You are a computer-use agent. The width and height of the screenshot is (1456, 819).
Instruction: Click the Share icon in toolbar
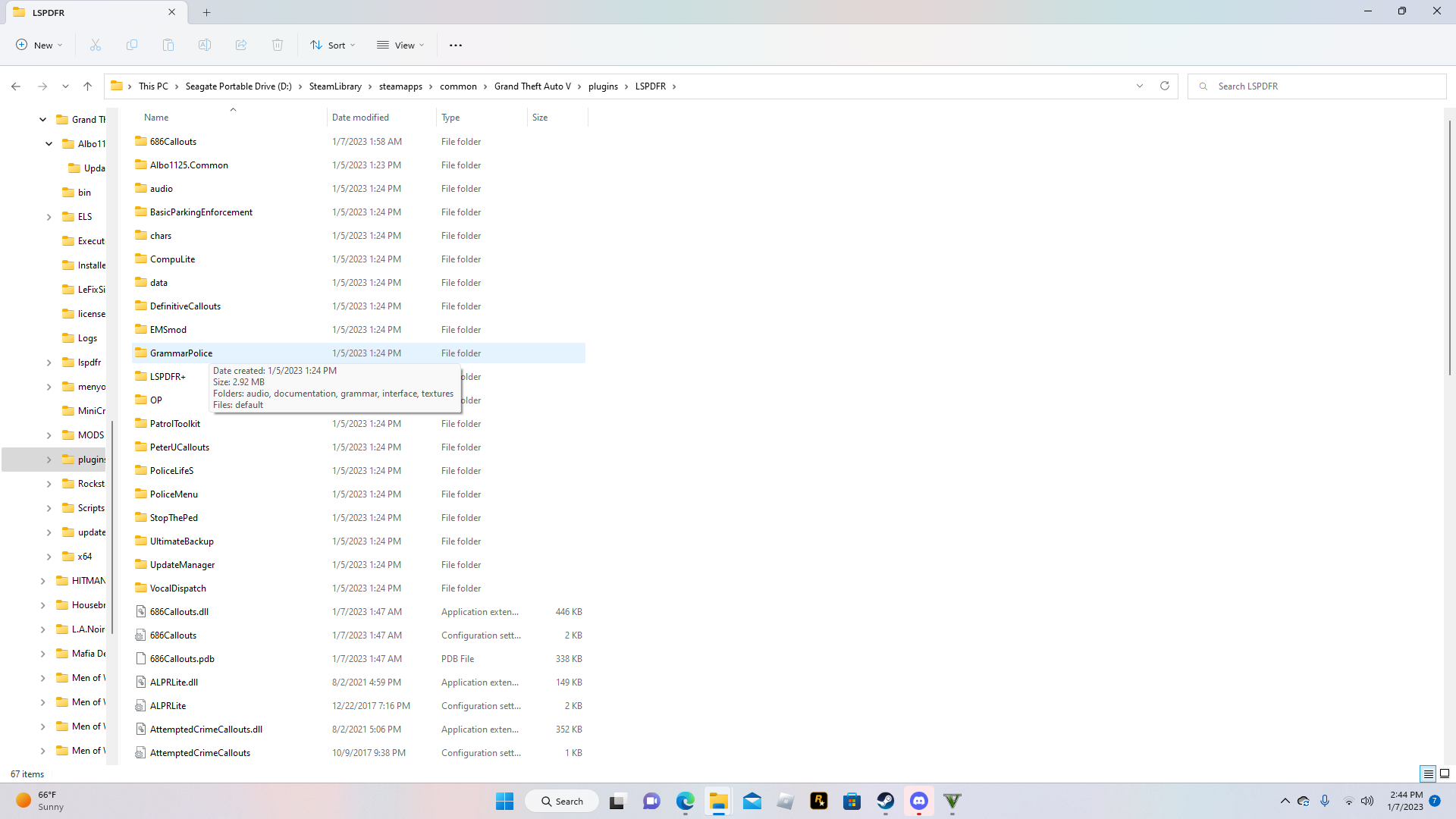tap(241, 45)
